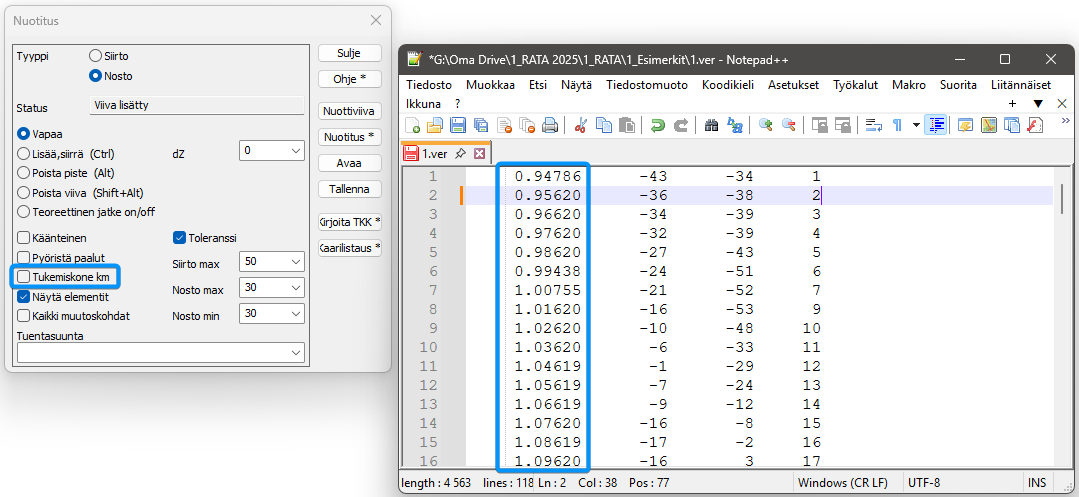Open the Tiedosto menu

point(429,85)
